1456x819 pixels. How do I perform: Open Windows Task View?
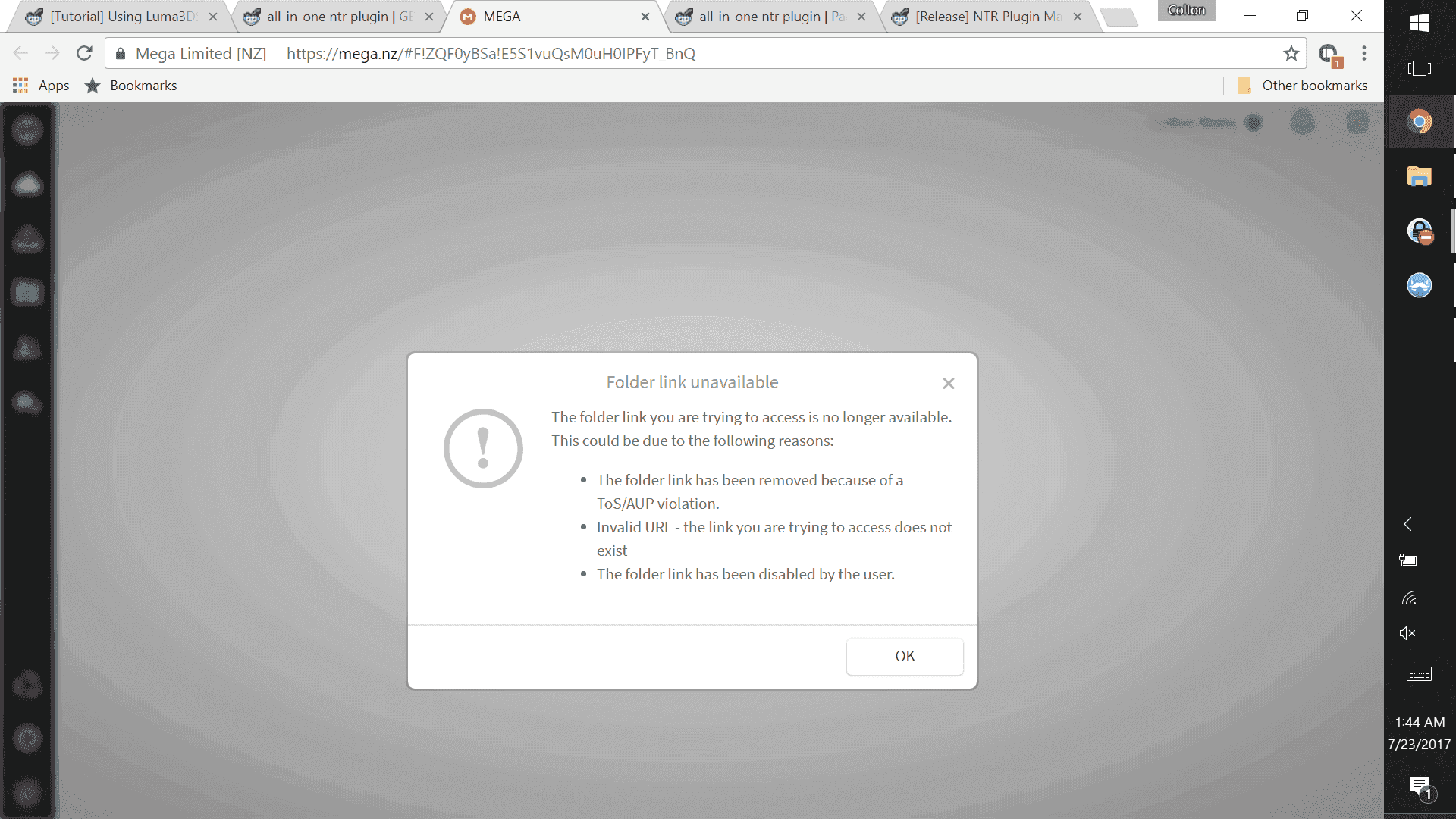pyautogui.click(x=1420, y=69)
